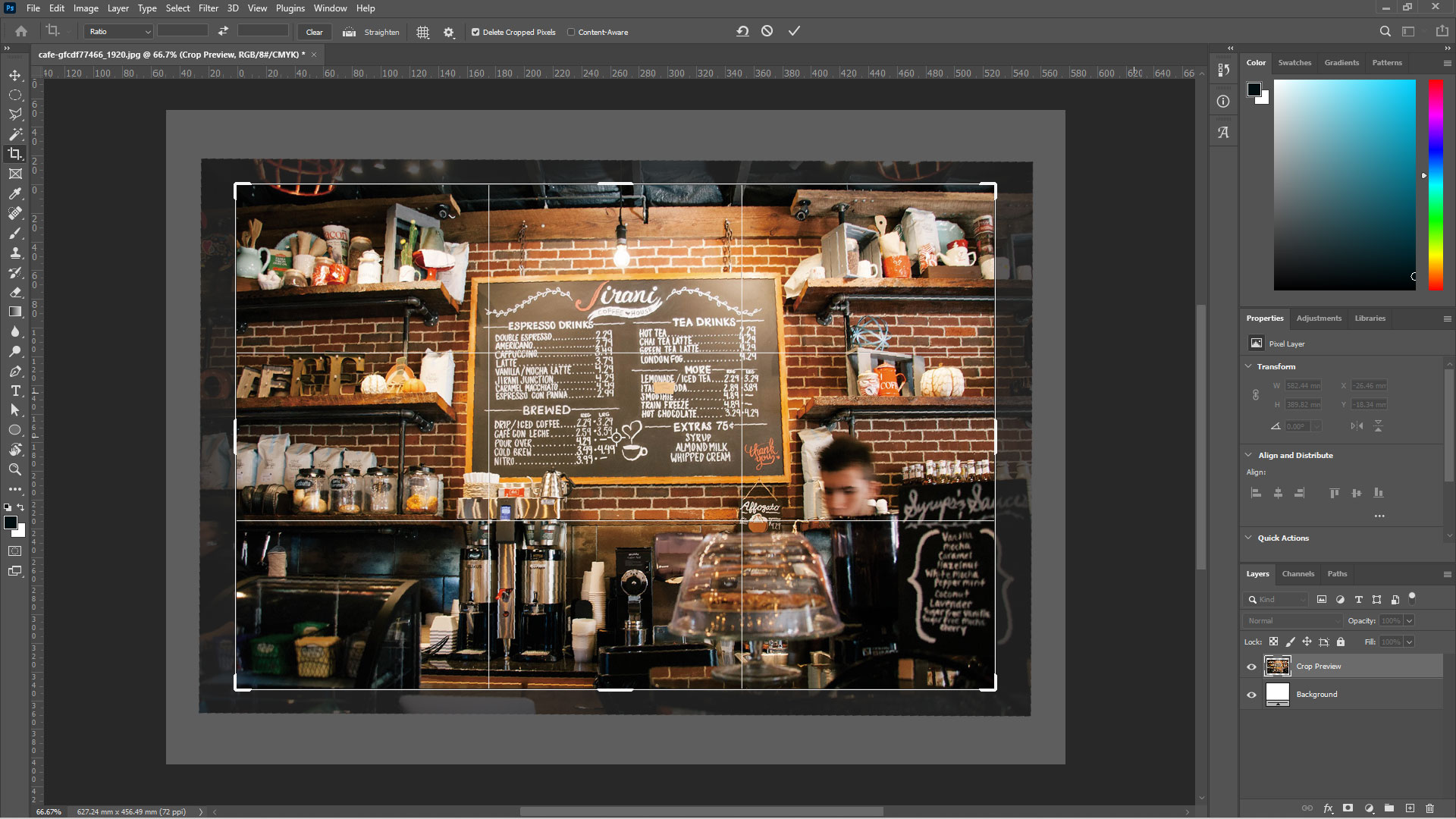Switch to the Swatches tab

tap(1294, 63)
